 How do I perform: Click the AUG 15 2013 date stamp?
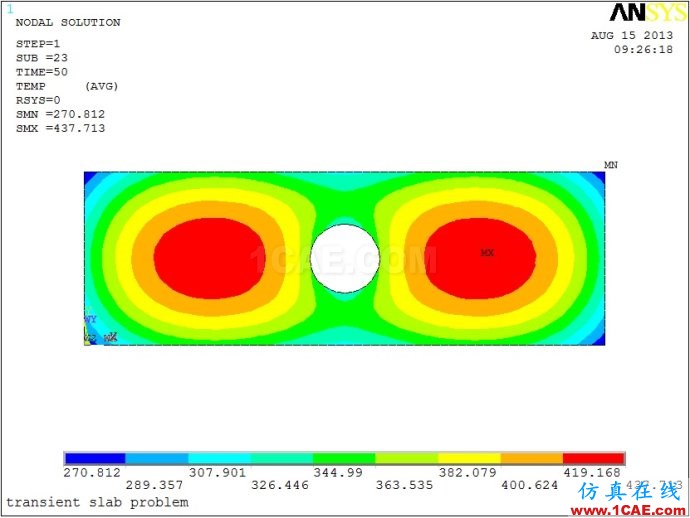632,35
